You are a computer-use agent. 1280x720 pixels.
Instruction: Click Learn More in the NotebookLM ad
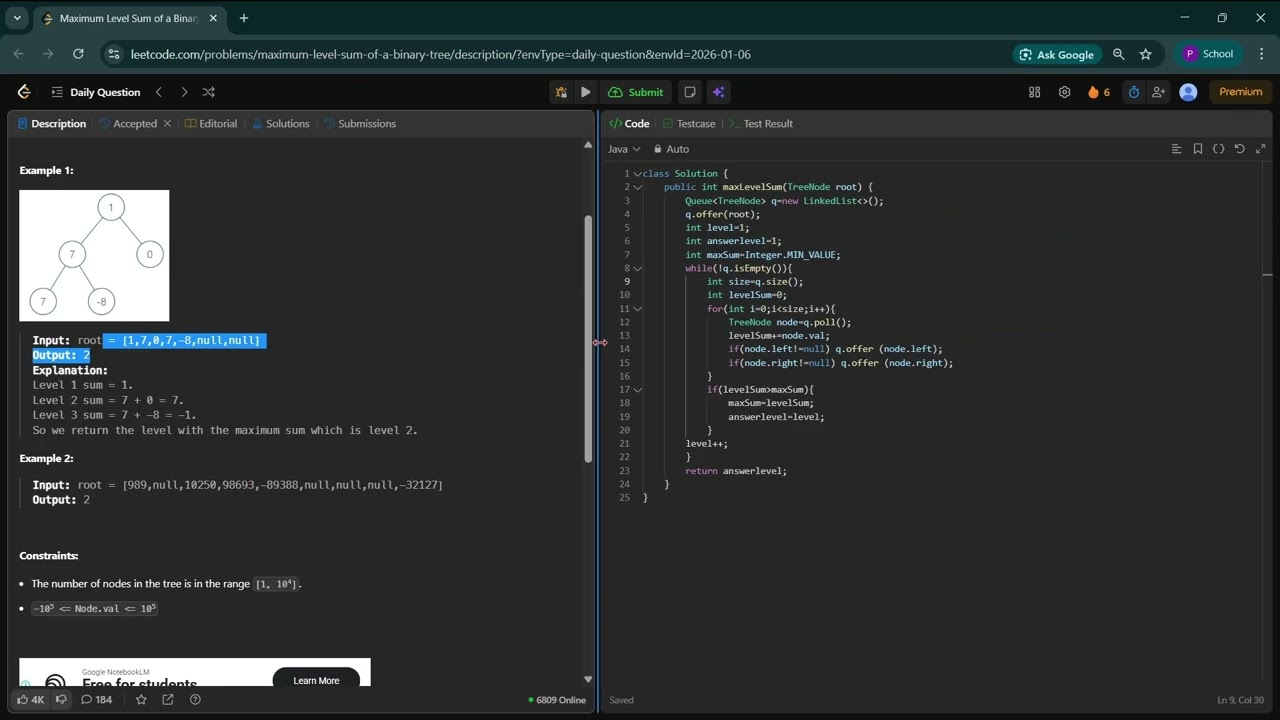[316, 679]
